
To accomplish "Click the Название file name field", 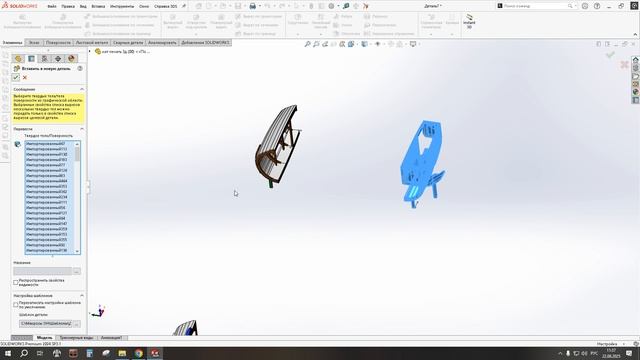I will [x=42, y=271].
